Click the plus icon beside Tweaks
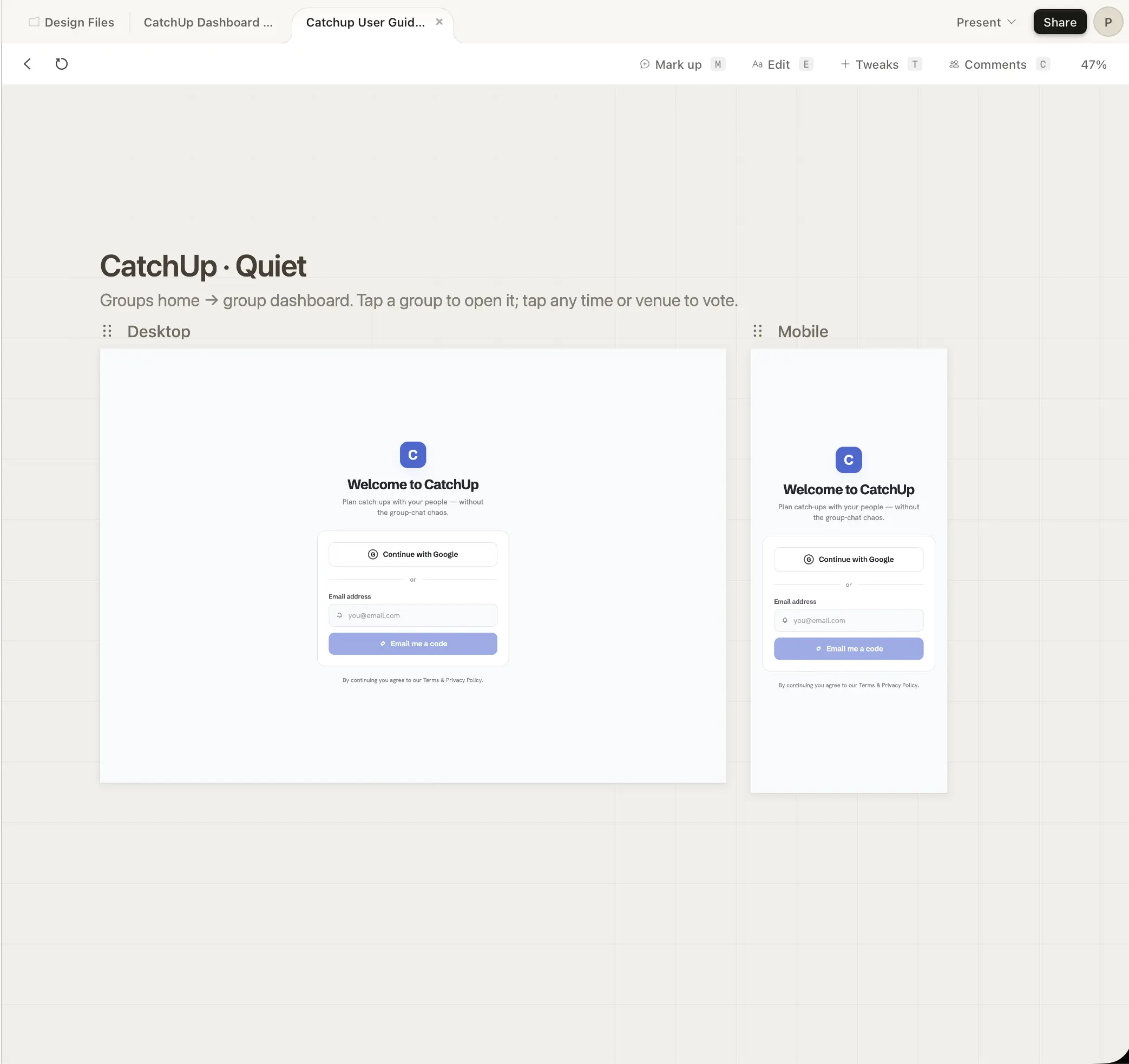This screenshot has height=1064, width=1129. [845, 64]
